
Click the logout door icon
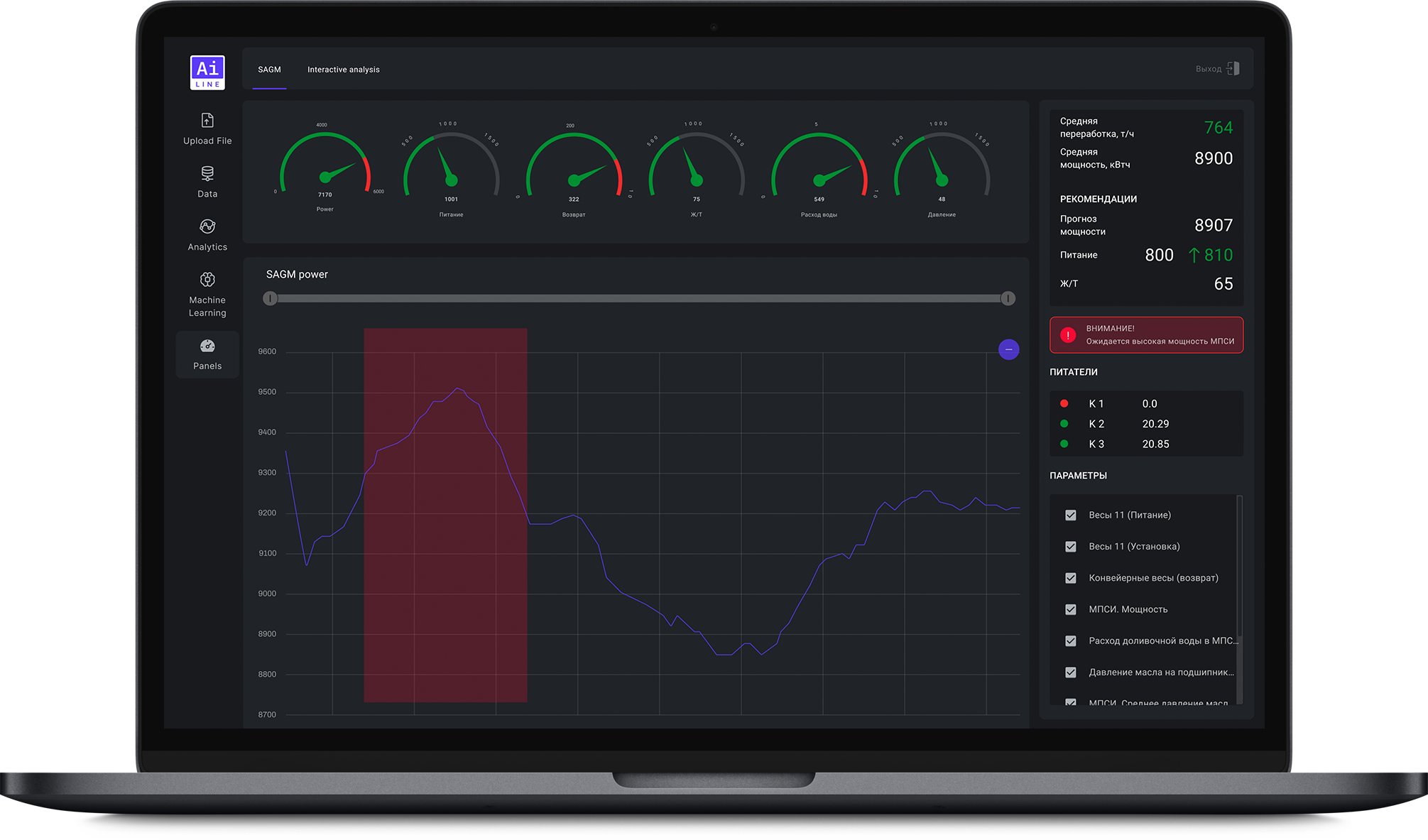click(x=1233, y=68)
